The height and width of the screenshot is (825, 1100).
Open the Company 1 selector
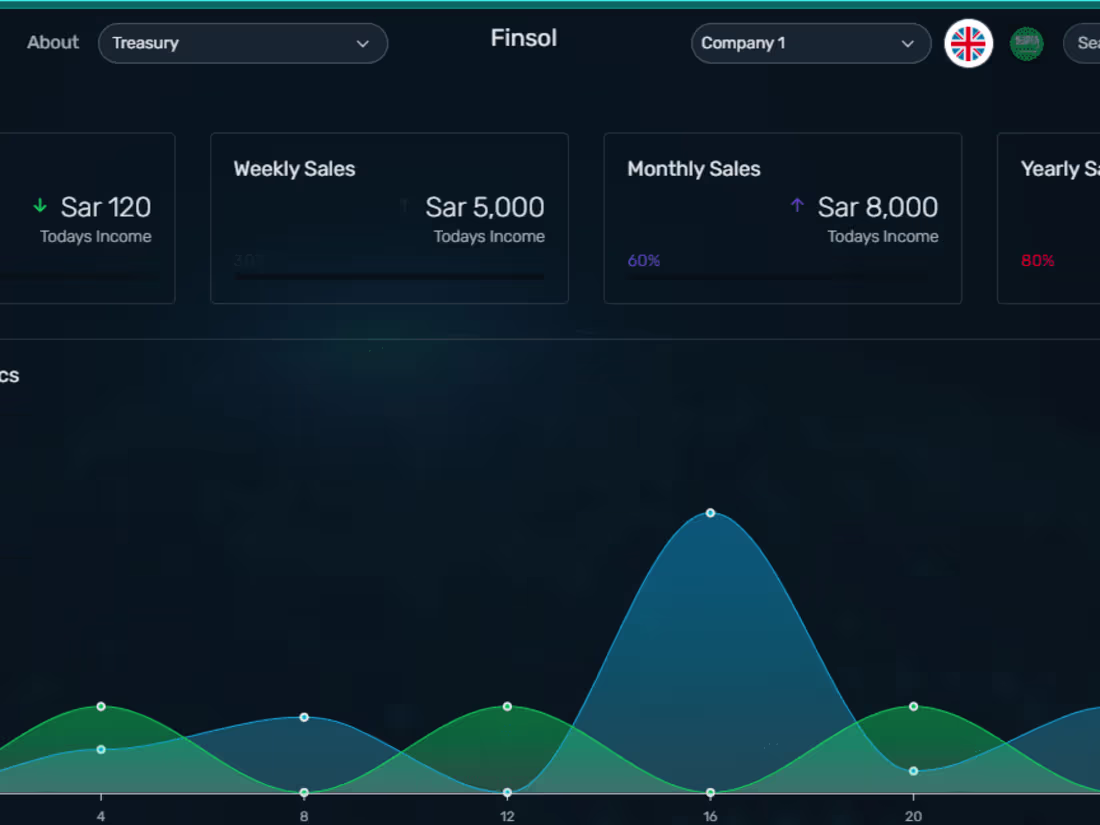coord(811,43)
